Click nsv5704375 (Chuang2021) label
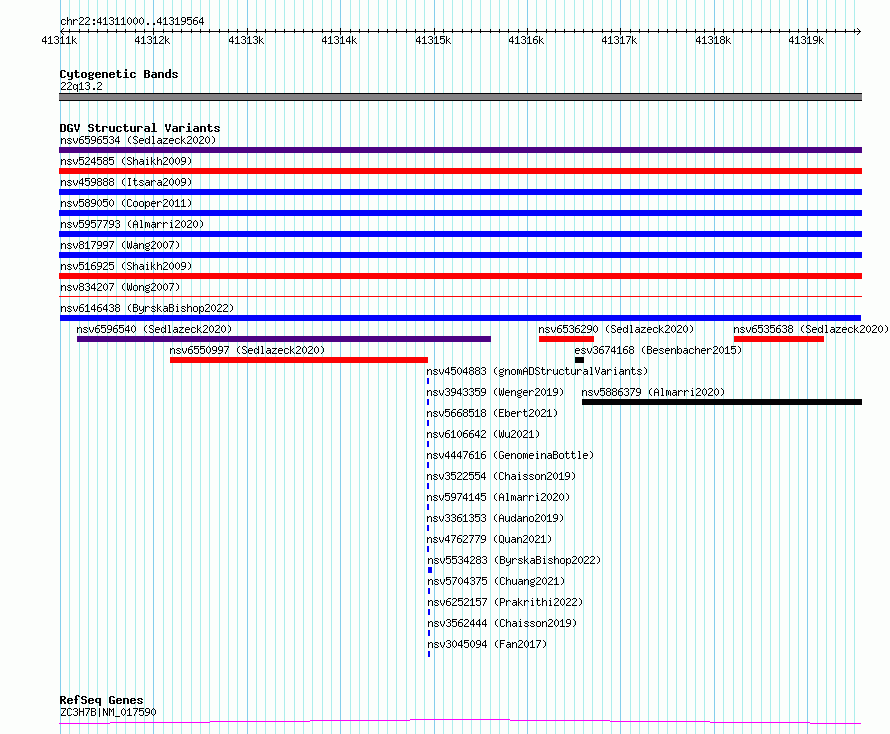 (x=496, y=581)
